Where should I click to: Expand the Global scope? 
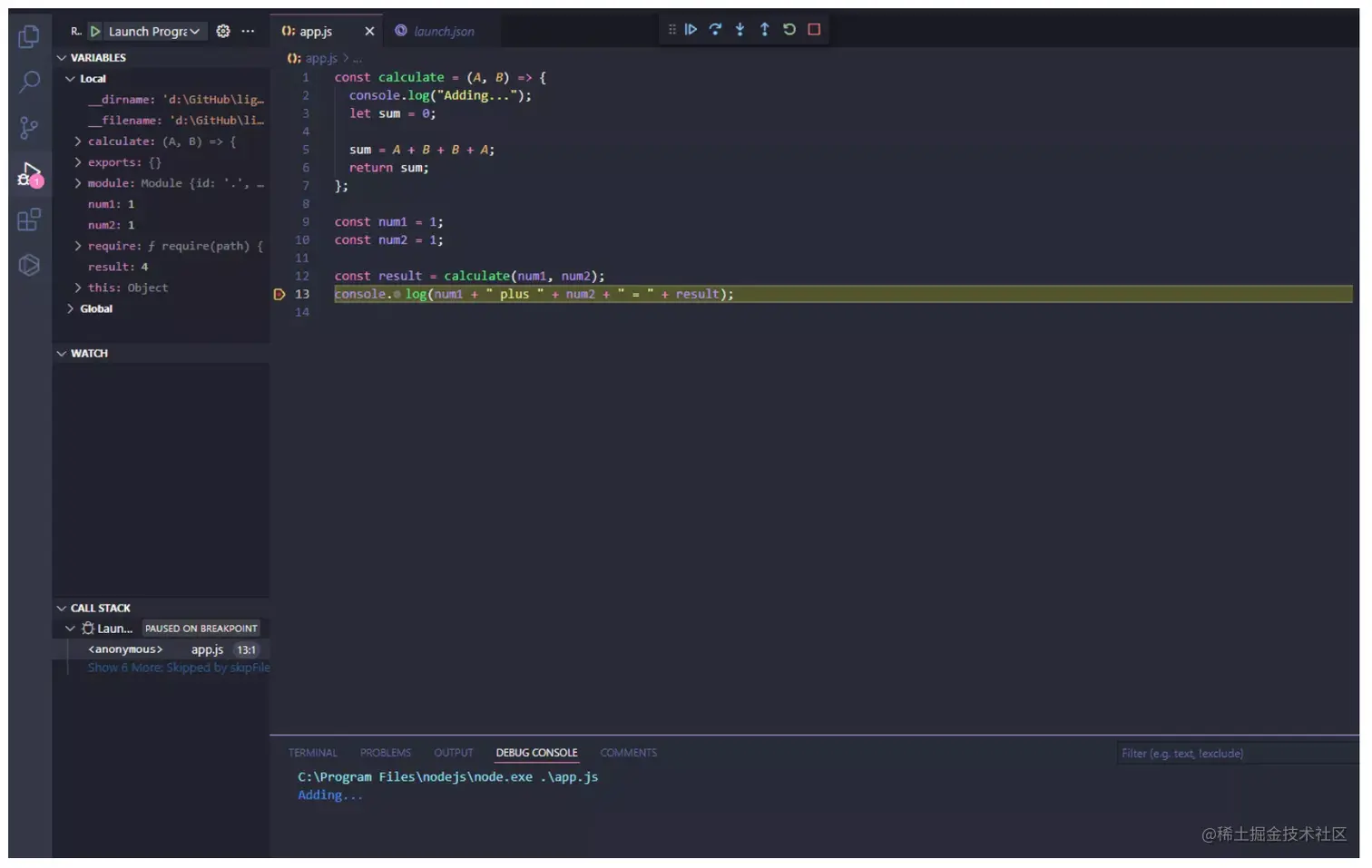(x=70, y=308)
